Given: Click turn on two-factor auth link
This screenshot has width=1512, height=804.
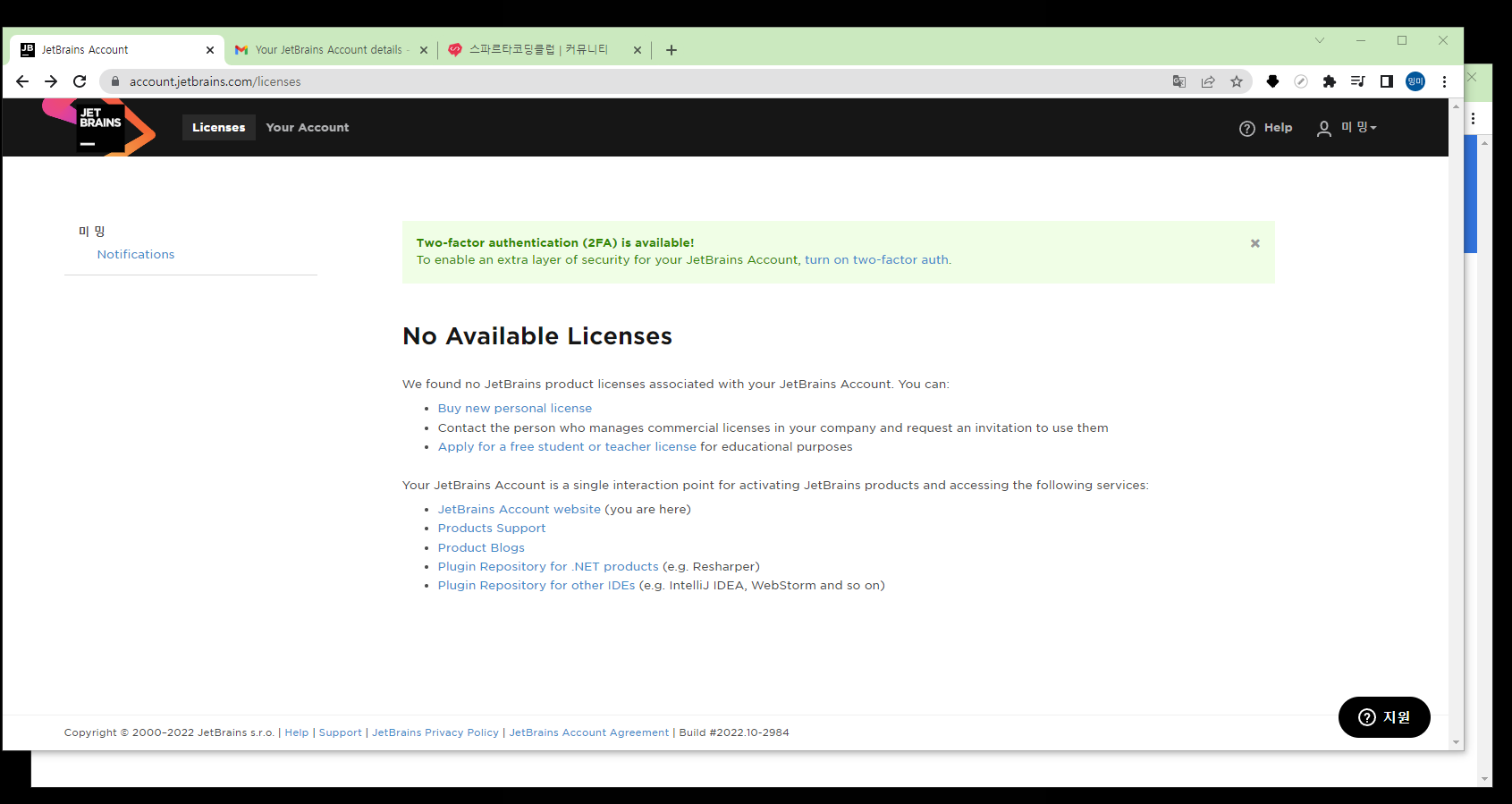Looking at the screenshot, I should 876,259.
